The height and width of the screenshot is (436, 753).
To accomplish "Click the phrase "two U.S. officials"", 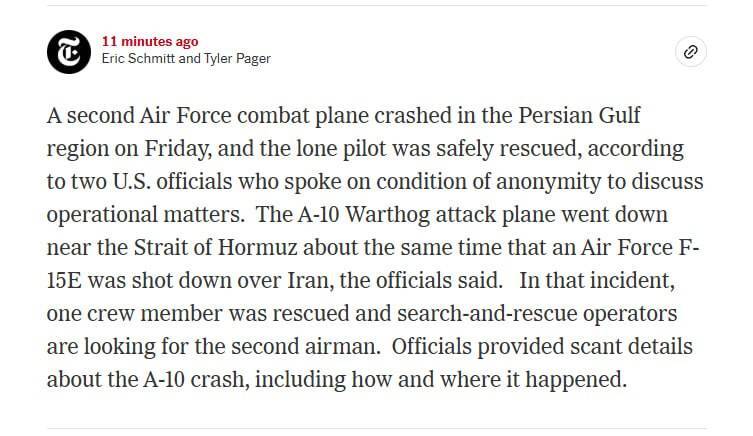I will pyautogui.click(x=140, y=182).
